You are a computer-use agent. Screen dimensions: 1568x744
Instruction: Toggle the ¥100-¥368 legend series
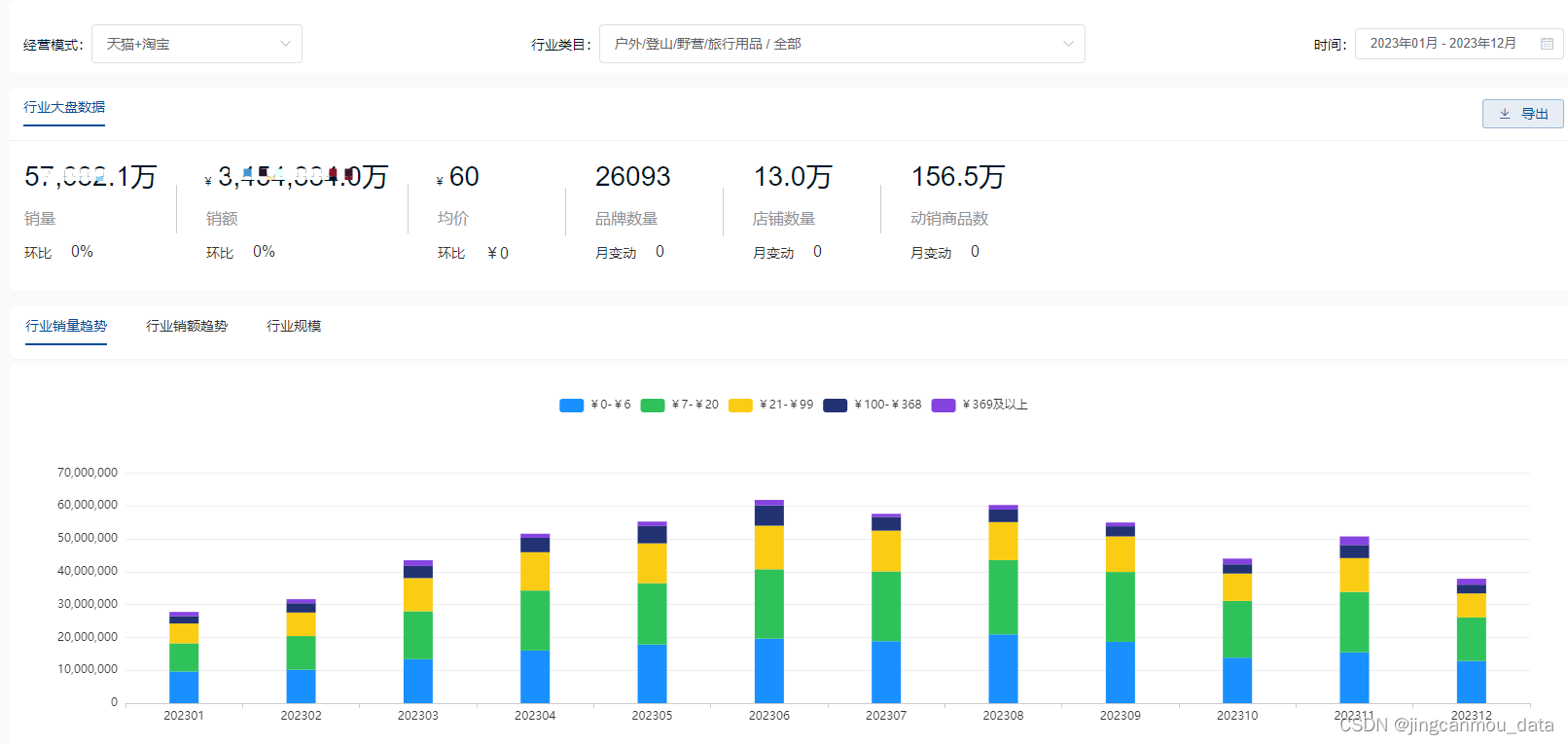coord(873,405)
